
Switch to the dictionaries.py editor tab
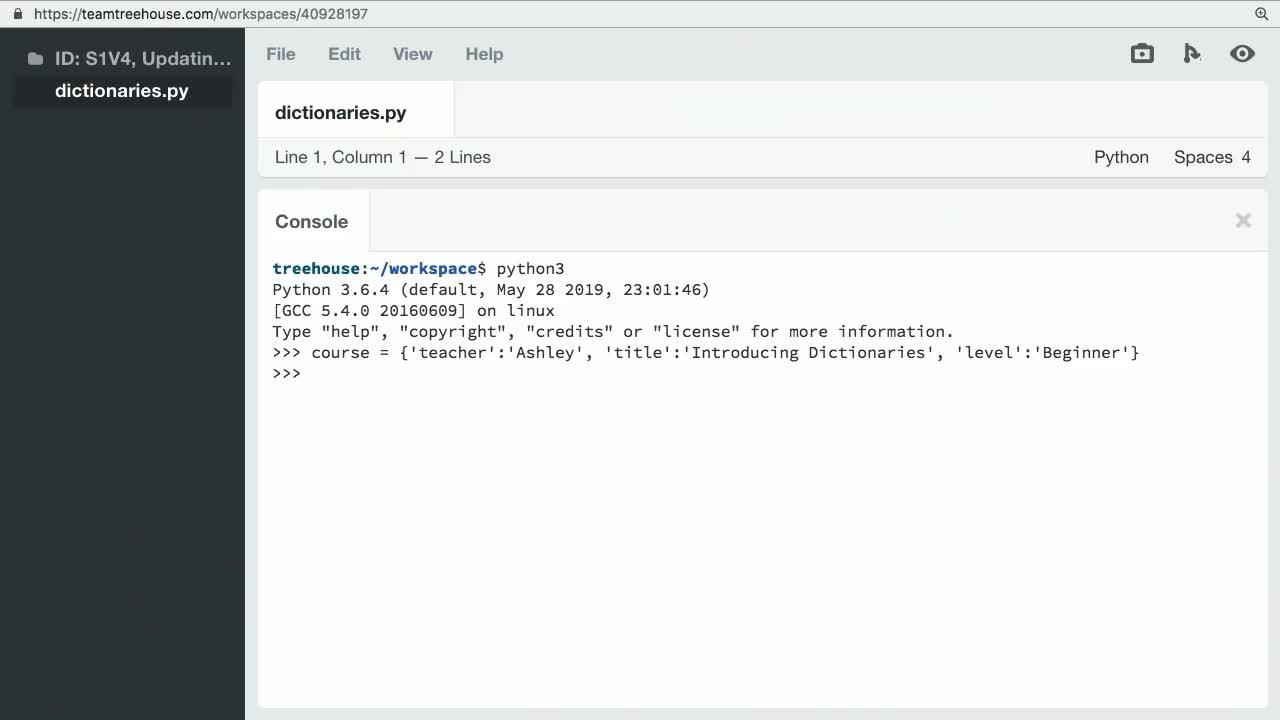[x=340, y=112]
